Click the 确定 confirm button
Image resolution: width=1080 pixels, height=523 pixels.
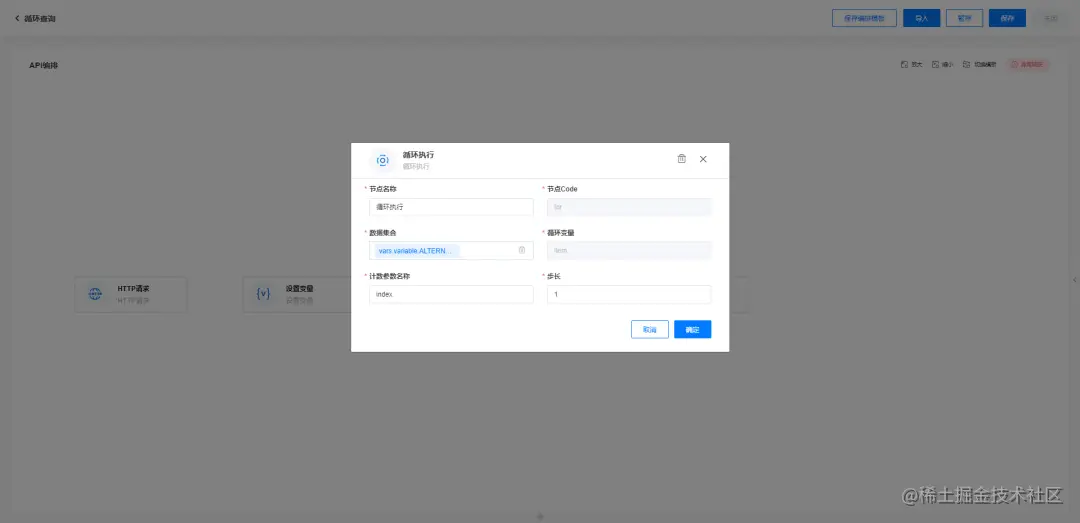tap(692, 329)
